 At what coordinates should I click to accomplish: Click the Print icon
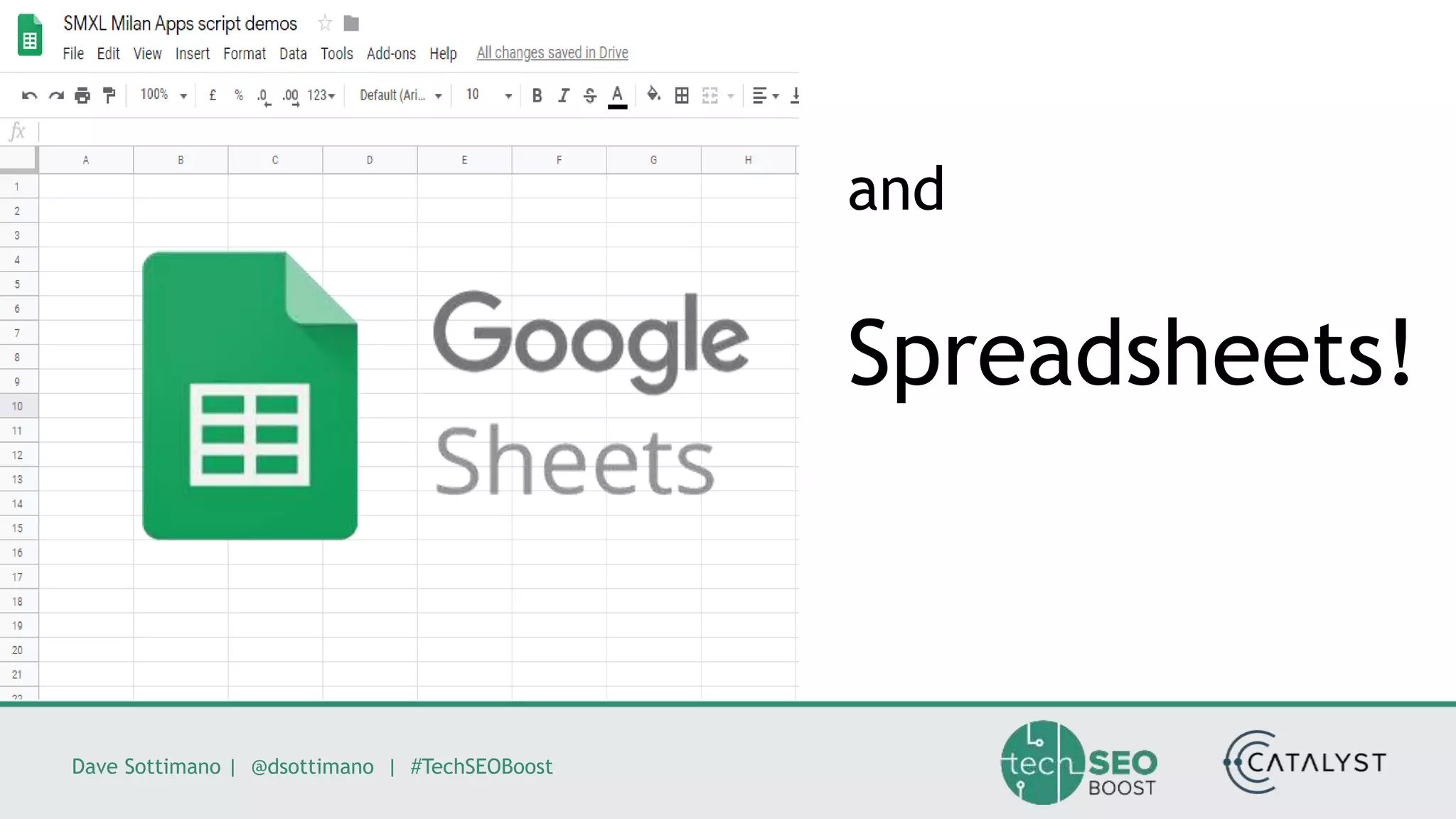tap(82, 95)
